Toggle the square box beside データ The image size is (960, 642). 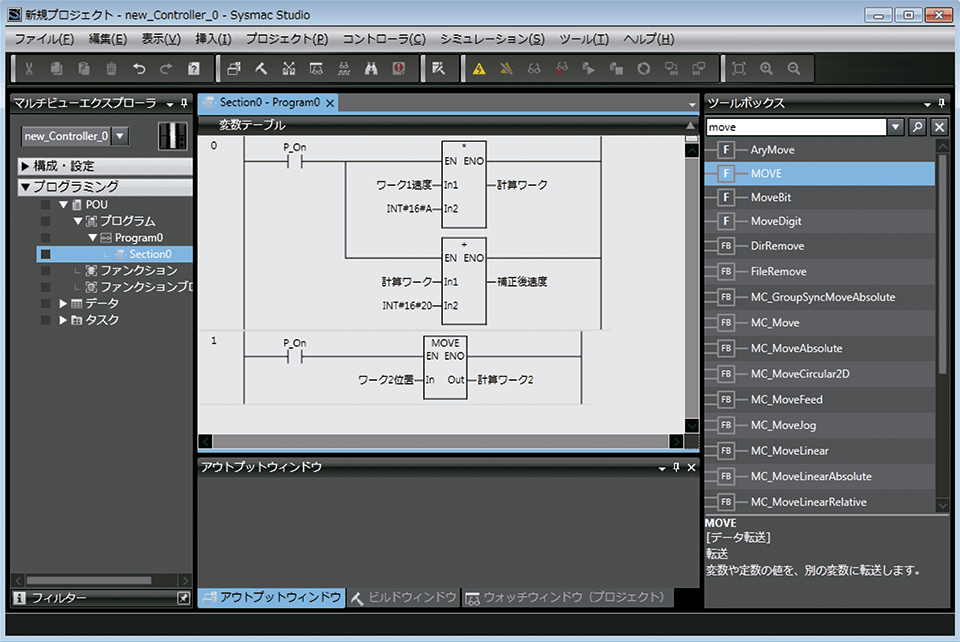pos(46,304)
